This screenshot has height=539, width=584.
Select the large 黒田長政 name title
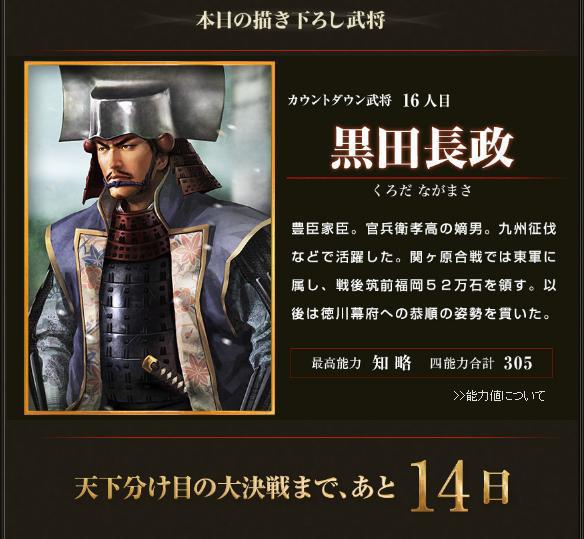(422, 148)
